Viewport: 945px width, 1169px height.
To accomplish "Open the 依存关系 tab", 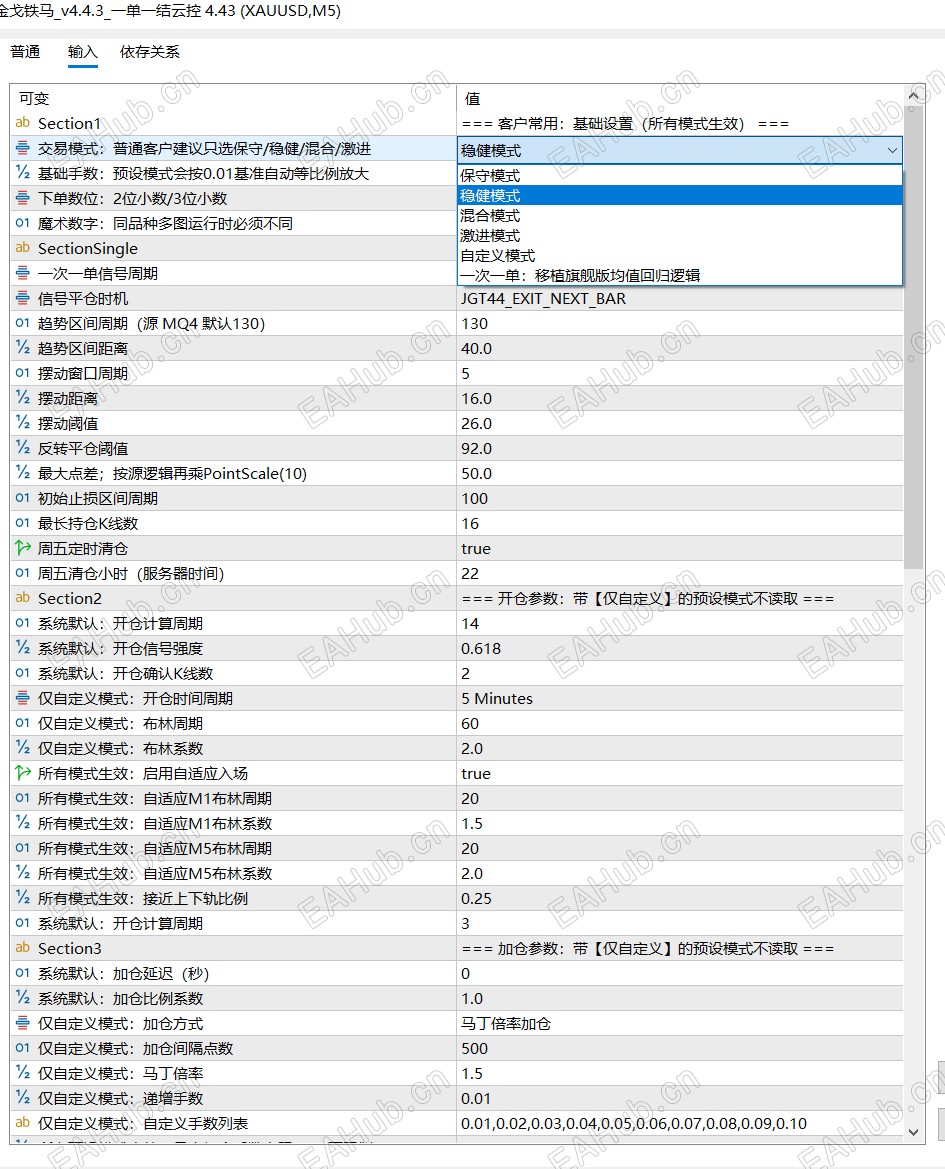I will tap(150, 51).
